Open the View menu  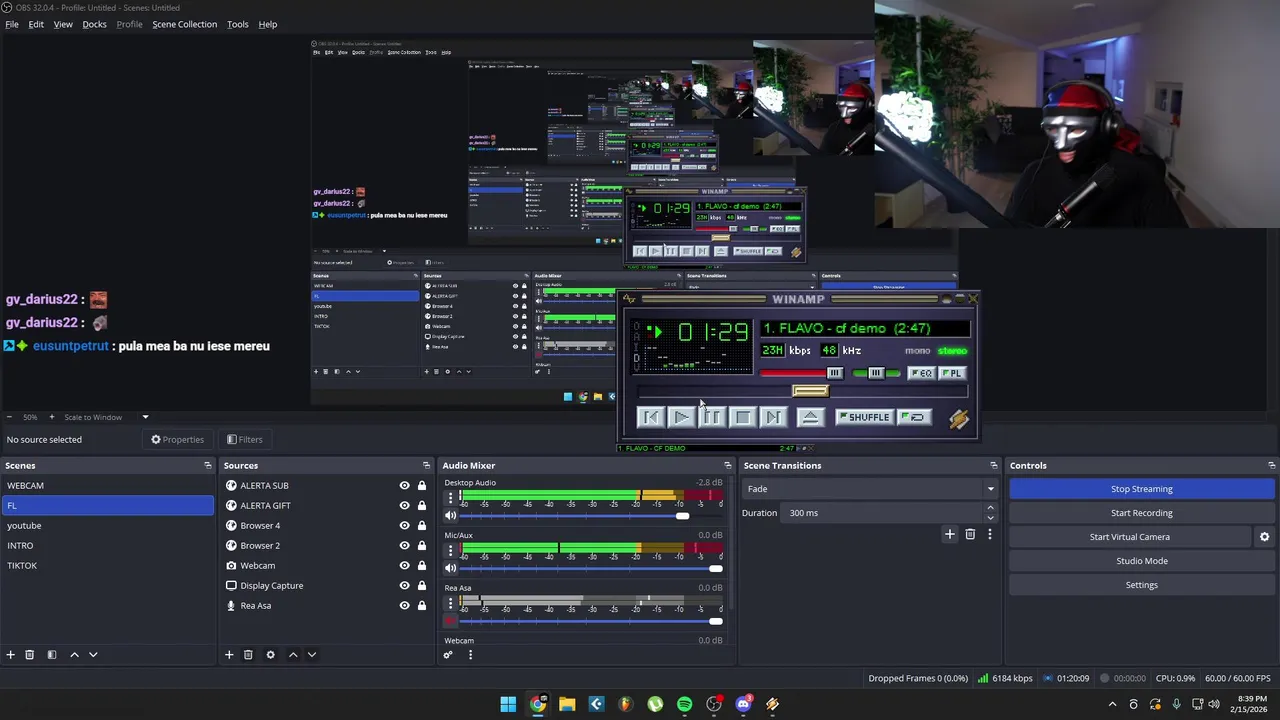pyautogui.click(x=63, y=24)
